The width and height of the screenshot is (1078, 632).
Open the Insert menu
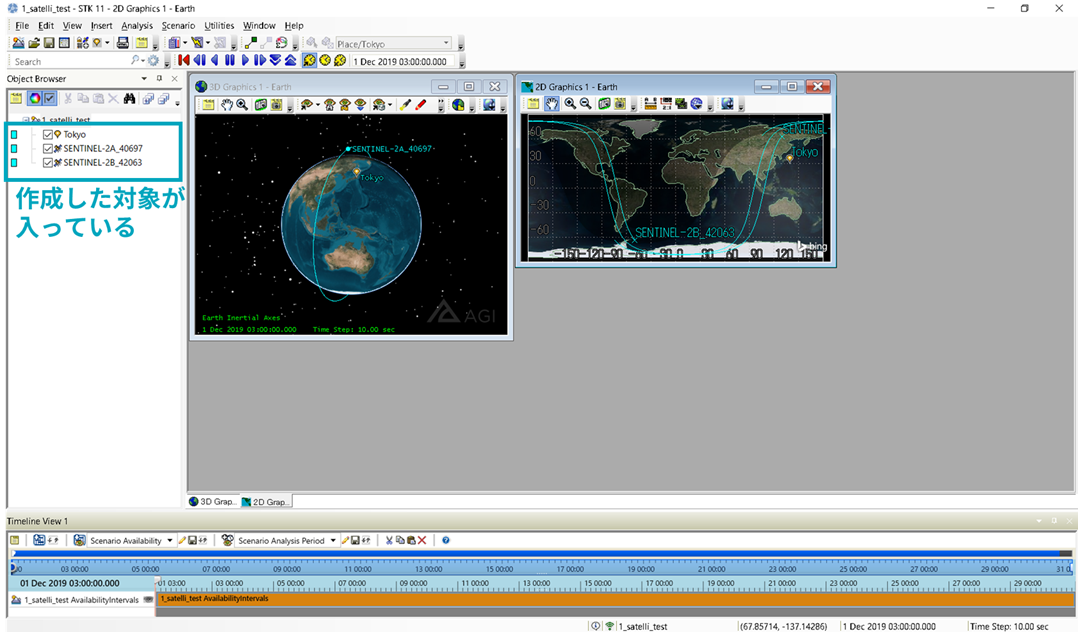(101, 25)
